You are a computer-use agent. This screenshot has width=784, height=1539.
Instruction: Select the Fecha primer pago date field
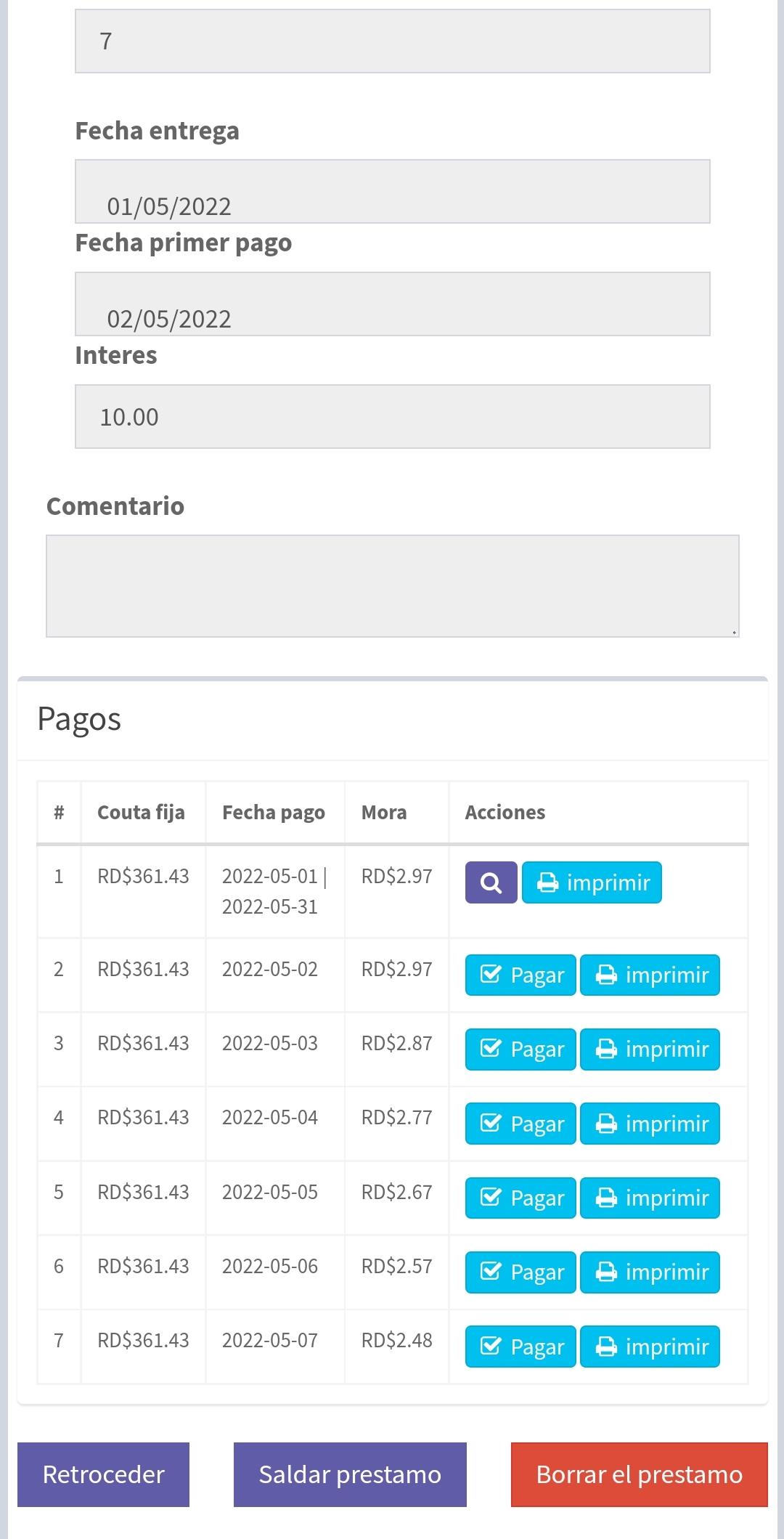coord(392,304)
